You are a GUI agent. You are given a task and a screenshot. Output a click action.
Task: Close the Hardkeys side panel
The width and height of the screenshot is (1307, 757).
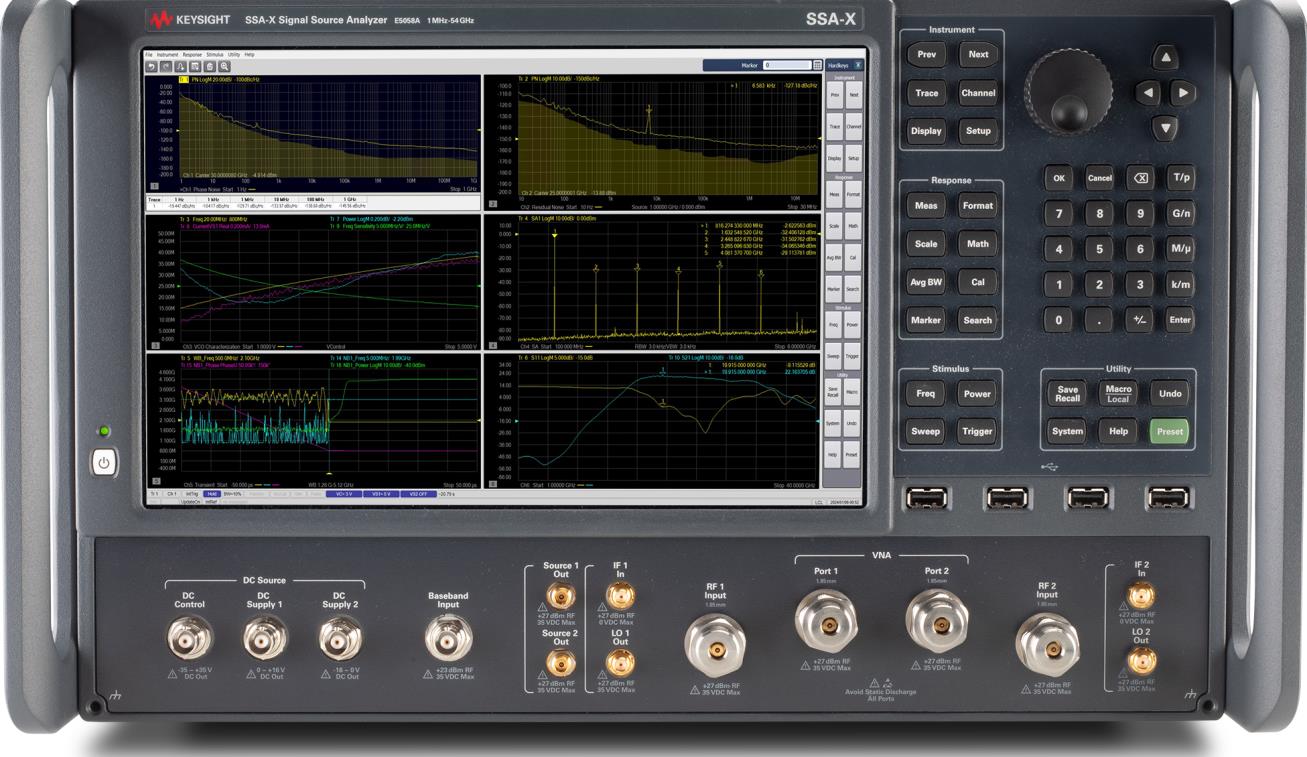857,65
